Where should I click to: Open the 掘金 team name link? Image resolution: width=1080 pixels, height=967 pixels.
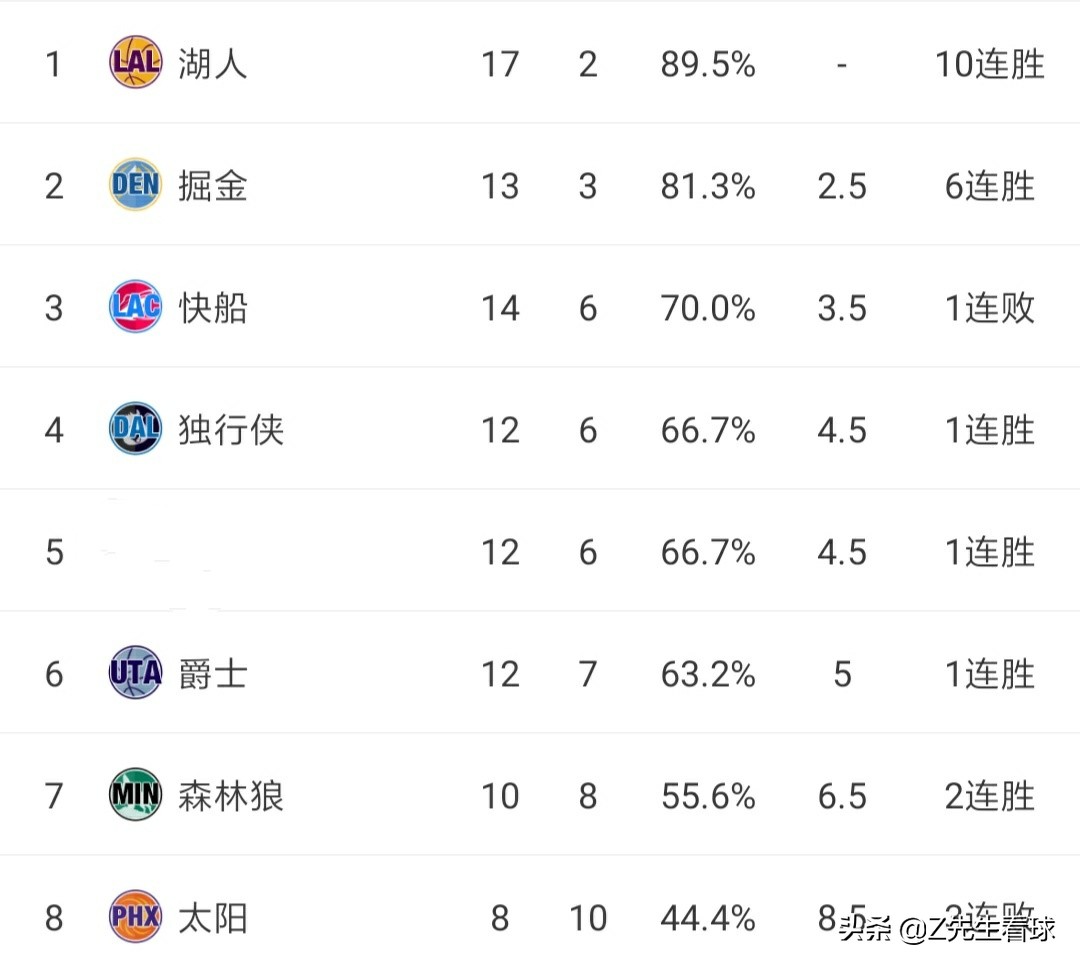(212, 186)
